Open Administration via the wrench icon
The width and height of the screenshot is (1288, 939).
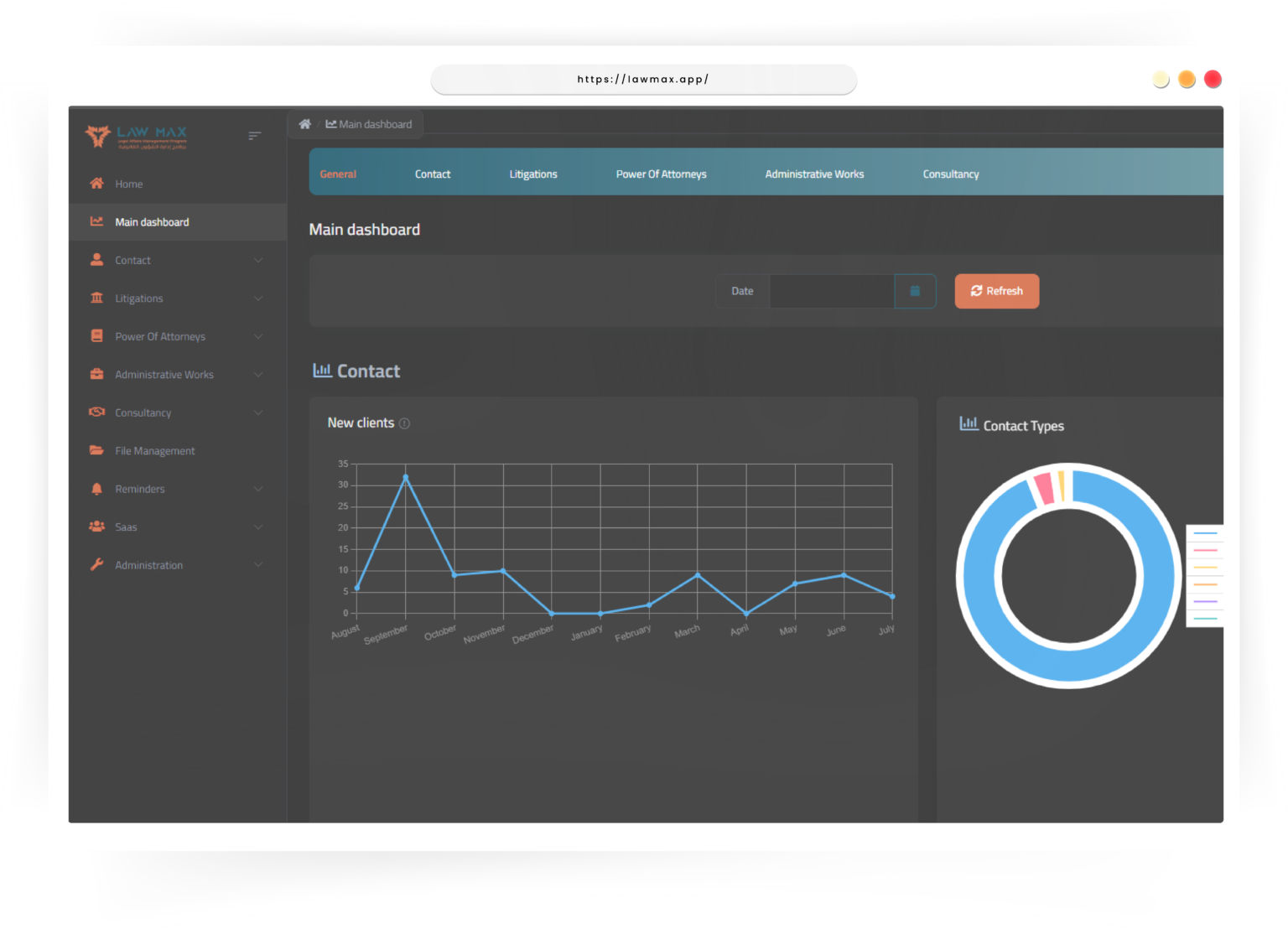tap(96, 564)
